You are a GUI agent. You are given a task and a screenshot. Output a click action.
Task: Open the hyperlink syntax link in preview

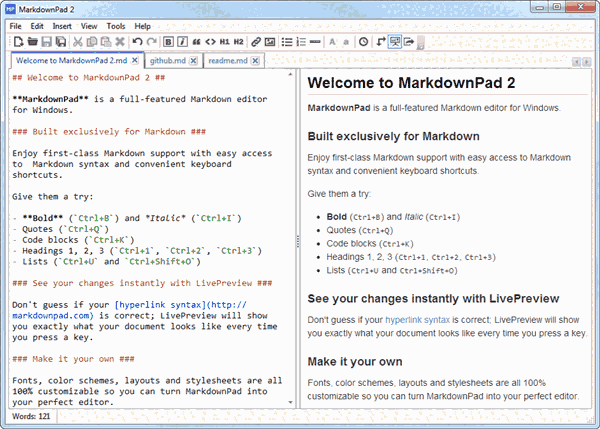tap(417, 320)
